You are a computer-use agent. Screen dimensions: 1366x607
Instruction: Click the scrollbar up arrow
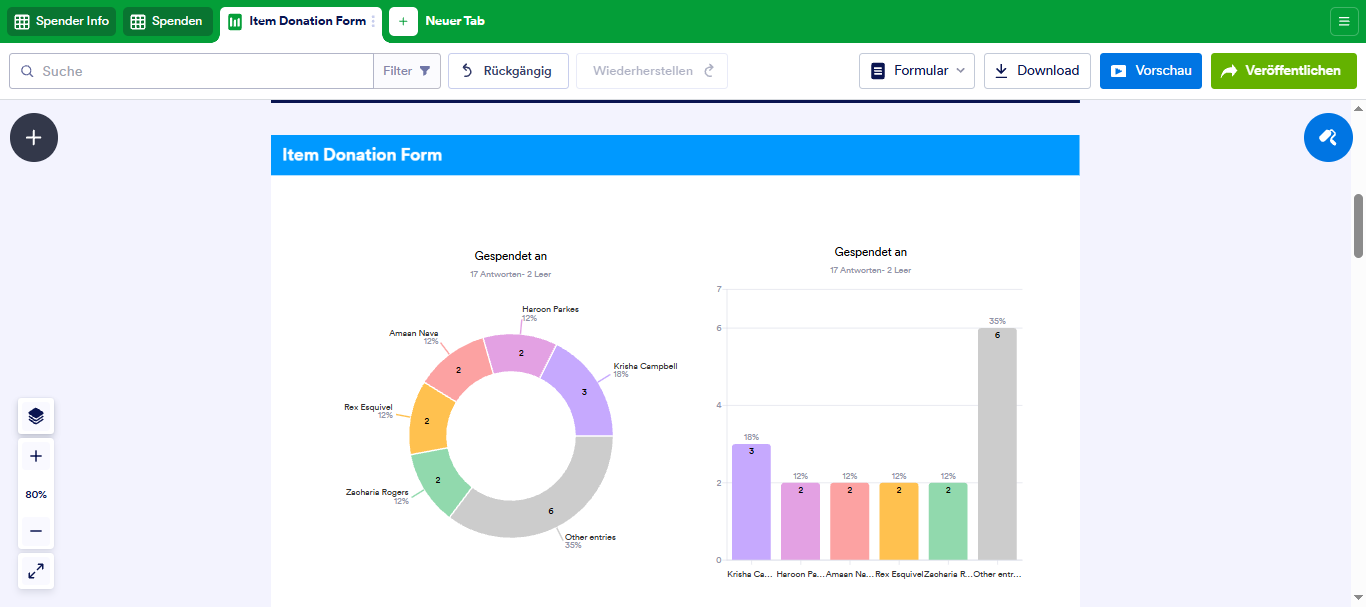click(1358, 108)
